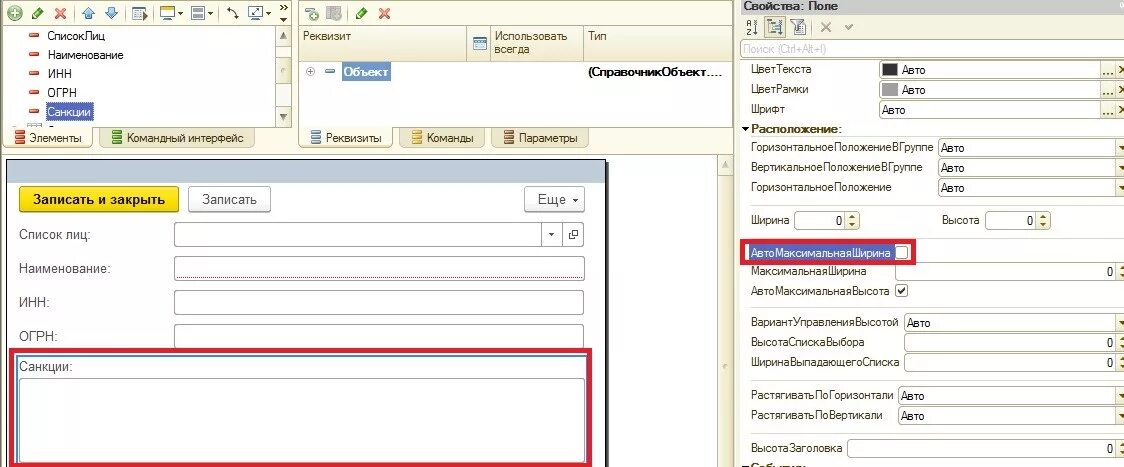Click the Add attribute icon in Requisites toolbar
Viewport: 1124px width, 467px height.
click(311, 13)
